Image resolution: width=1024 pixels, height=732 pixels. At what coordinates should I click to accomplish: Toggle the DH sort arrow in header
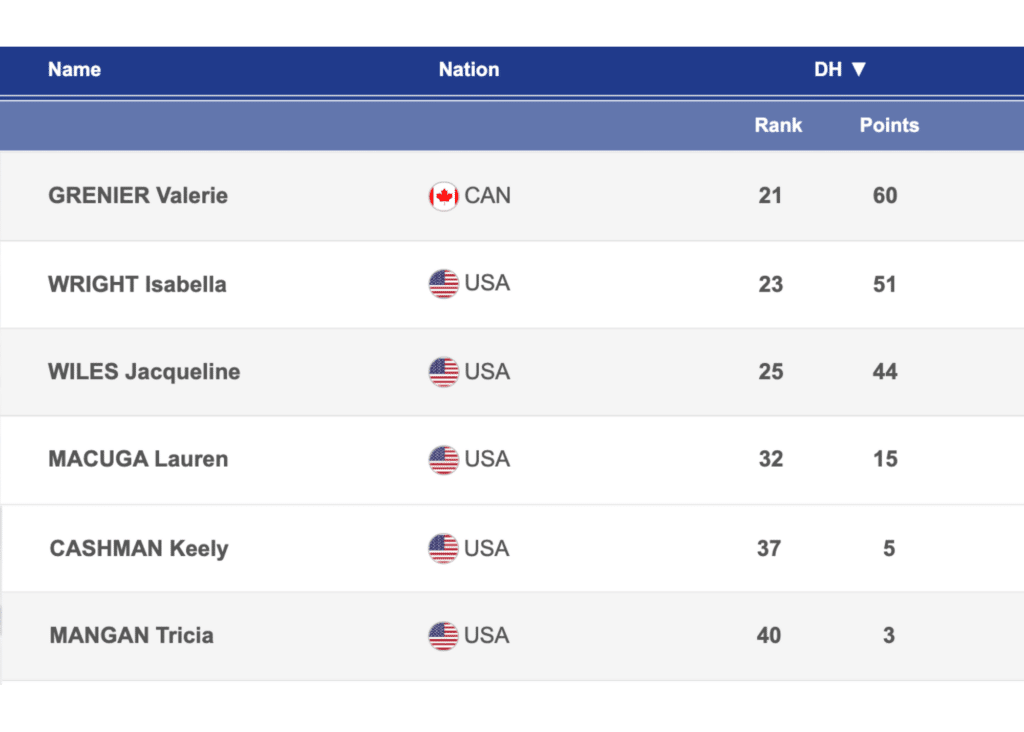[858, 70]
